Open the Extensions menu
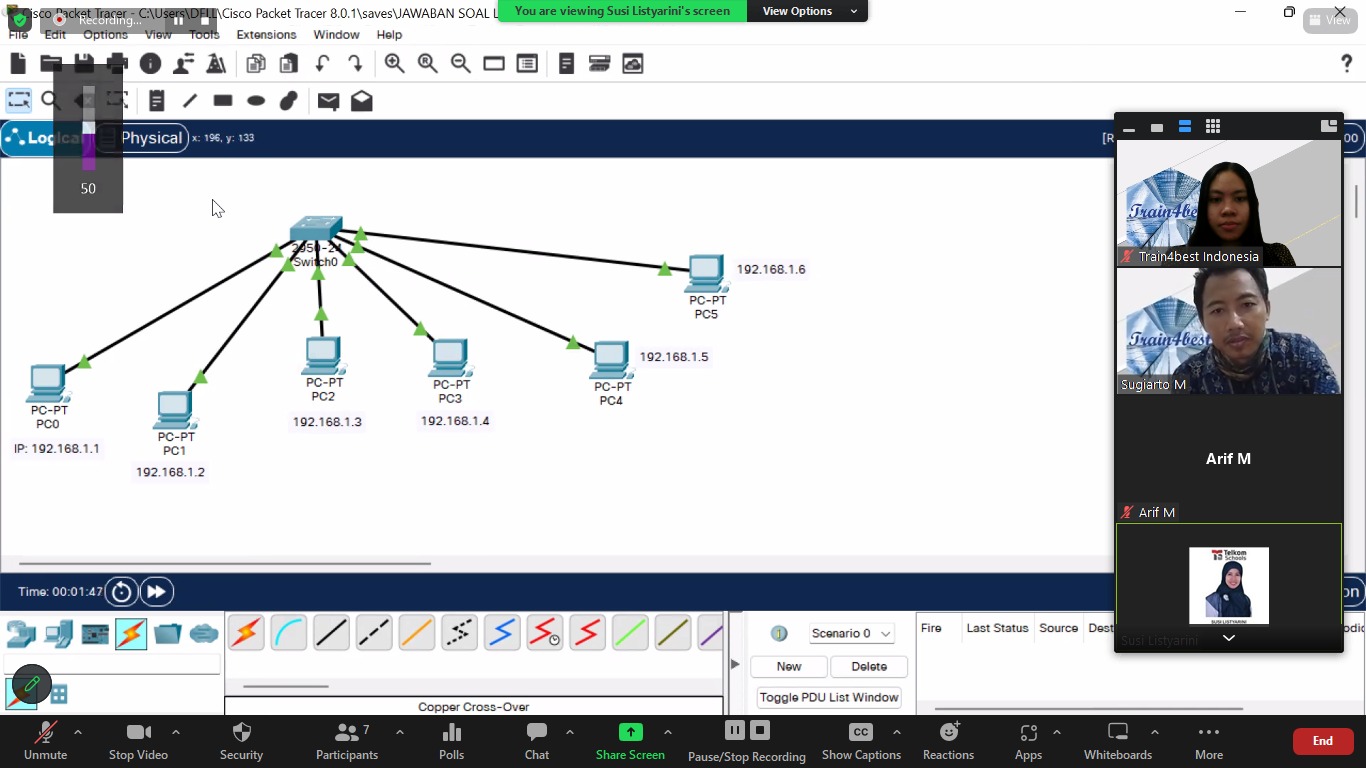Screen dimensions: 1366x768 click(266, 34)
